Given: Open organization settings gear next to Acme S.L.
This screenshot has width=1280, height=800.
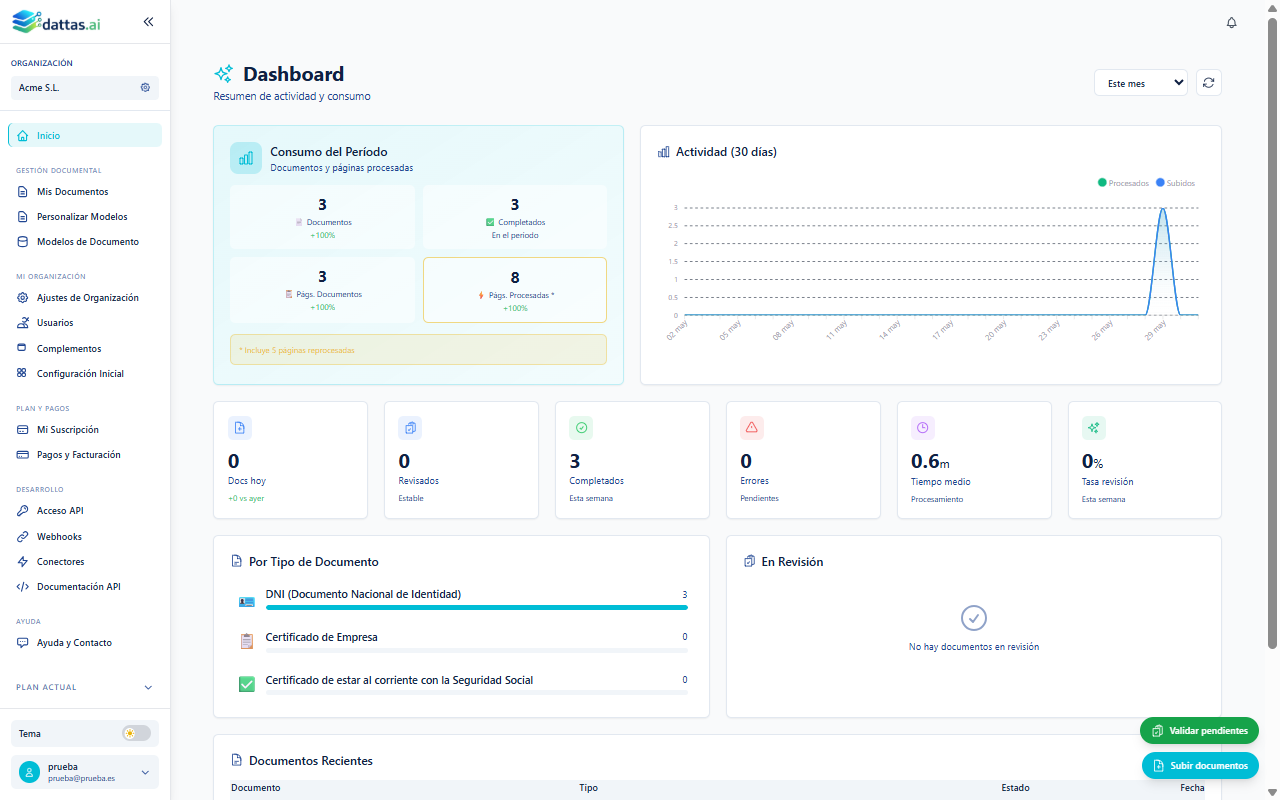Looking at the screenshot, I should point(145,88).
